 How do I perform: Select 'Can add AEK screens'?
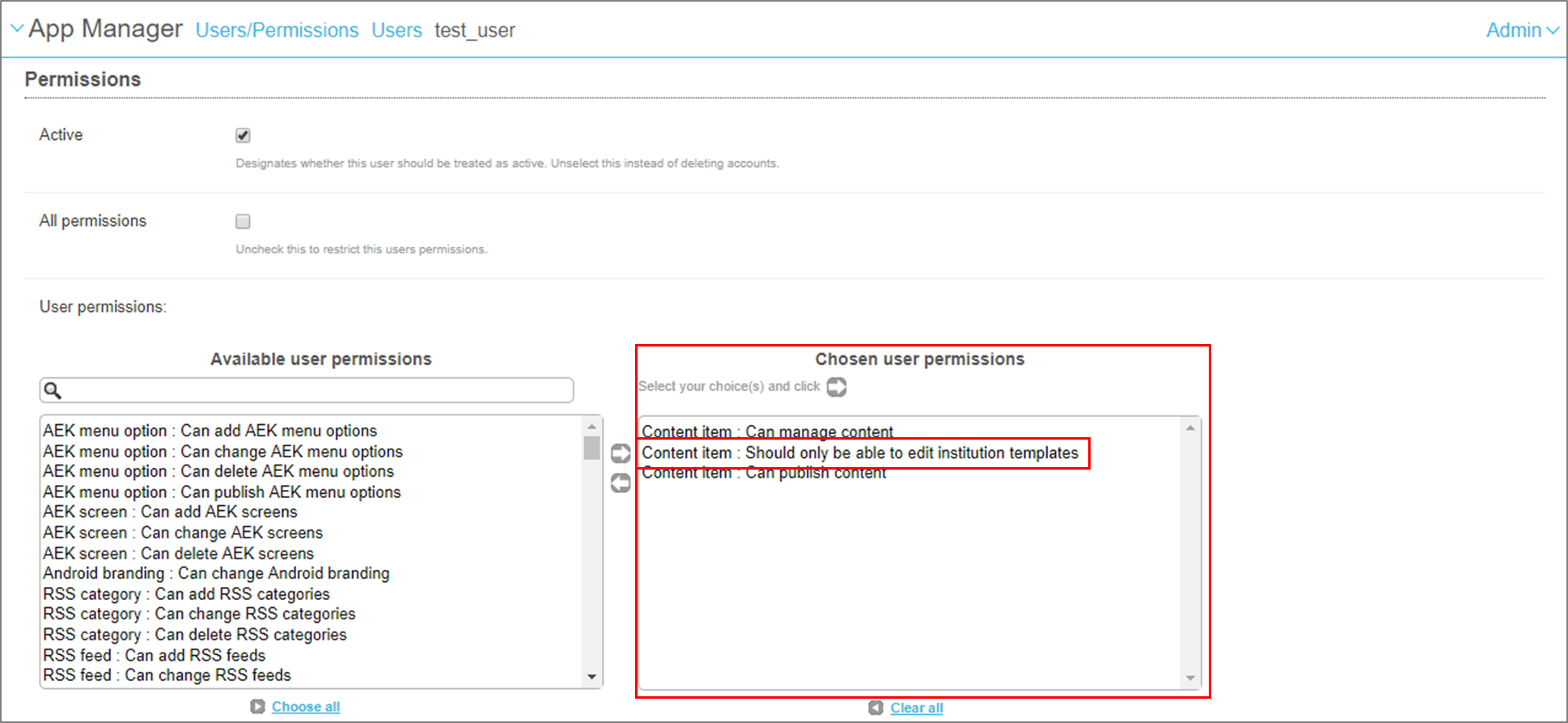point(170,512)
